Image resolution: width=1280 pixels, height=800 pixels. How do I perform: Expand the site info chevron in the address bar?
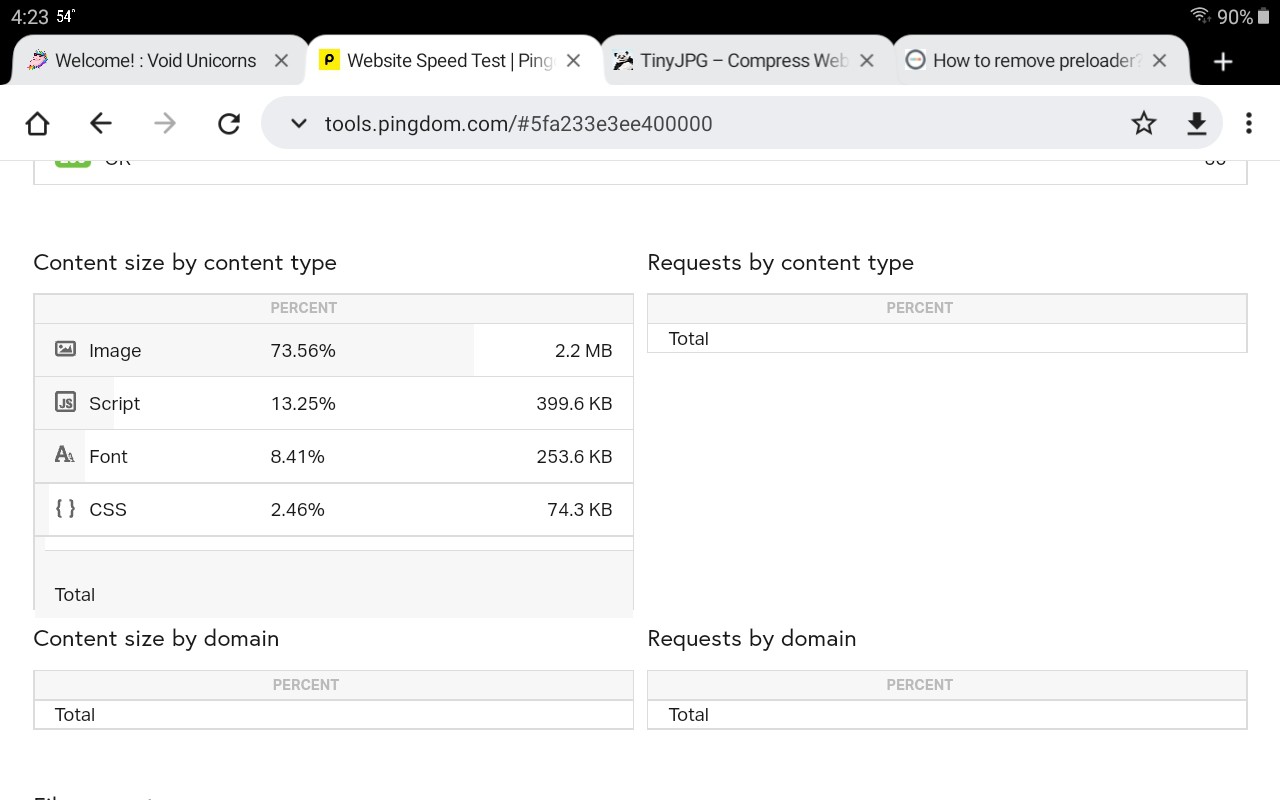297,123
